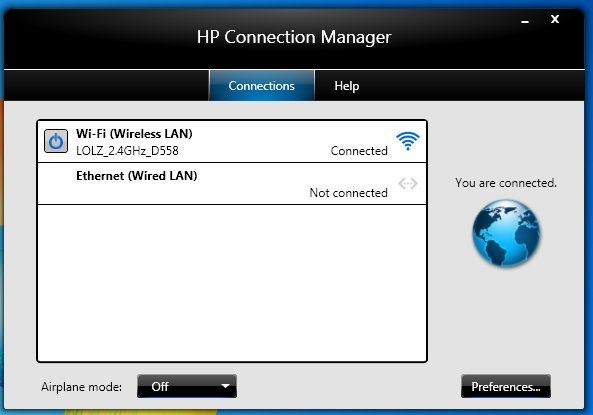Toggle the Wi-Fi power button

56,141
